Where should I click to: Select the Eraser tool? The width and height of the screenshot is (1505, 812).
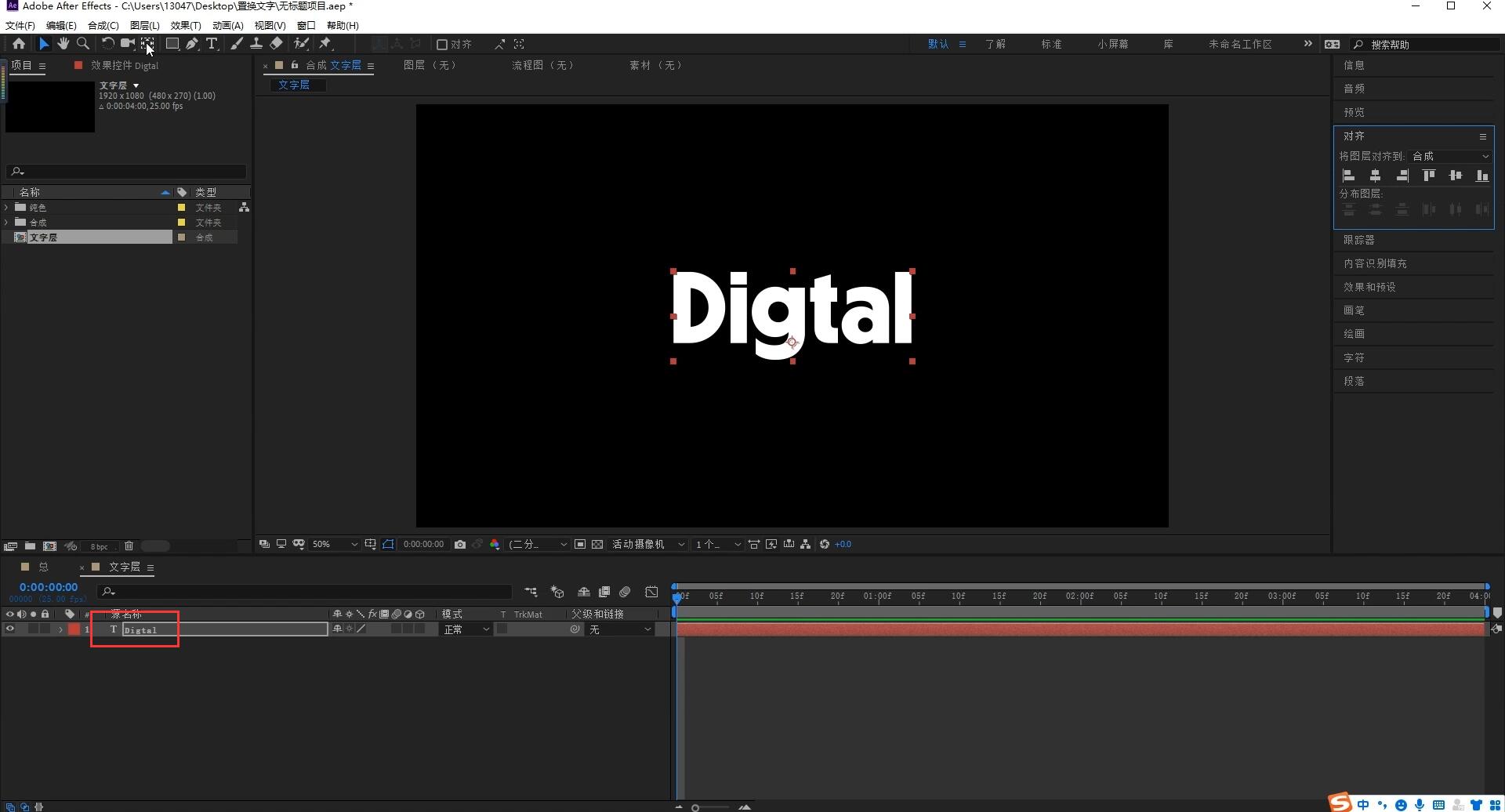[x=276, y=44]
